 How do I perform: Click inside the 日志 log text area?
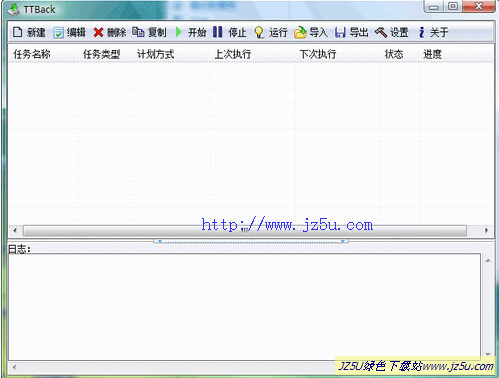tap(245, 307)
